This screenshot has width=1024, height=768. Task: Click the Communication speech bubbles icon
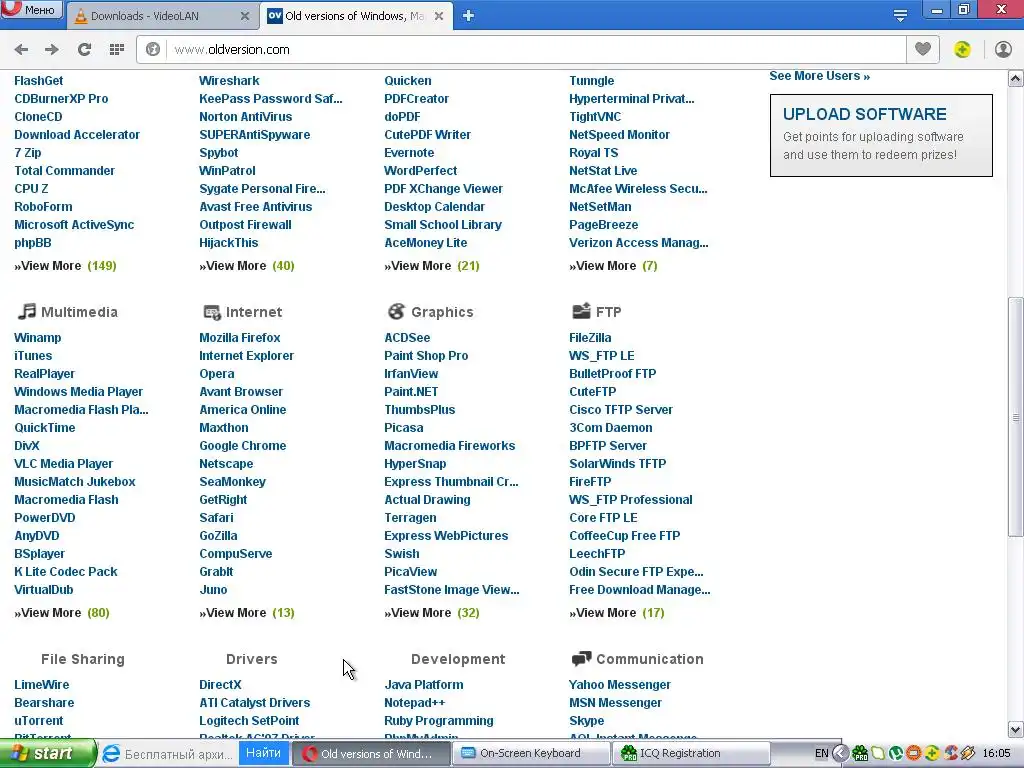[x=581, y=659]
